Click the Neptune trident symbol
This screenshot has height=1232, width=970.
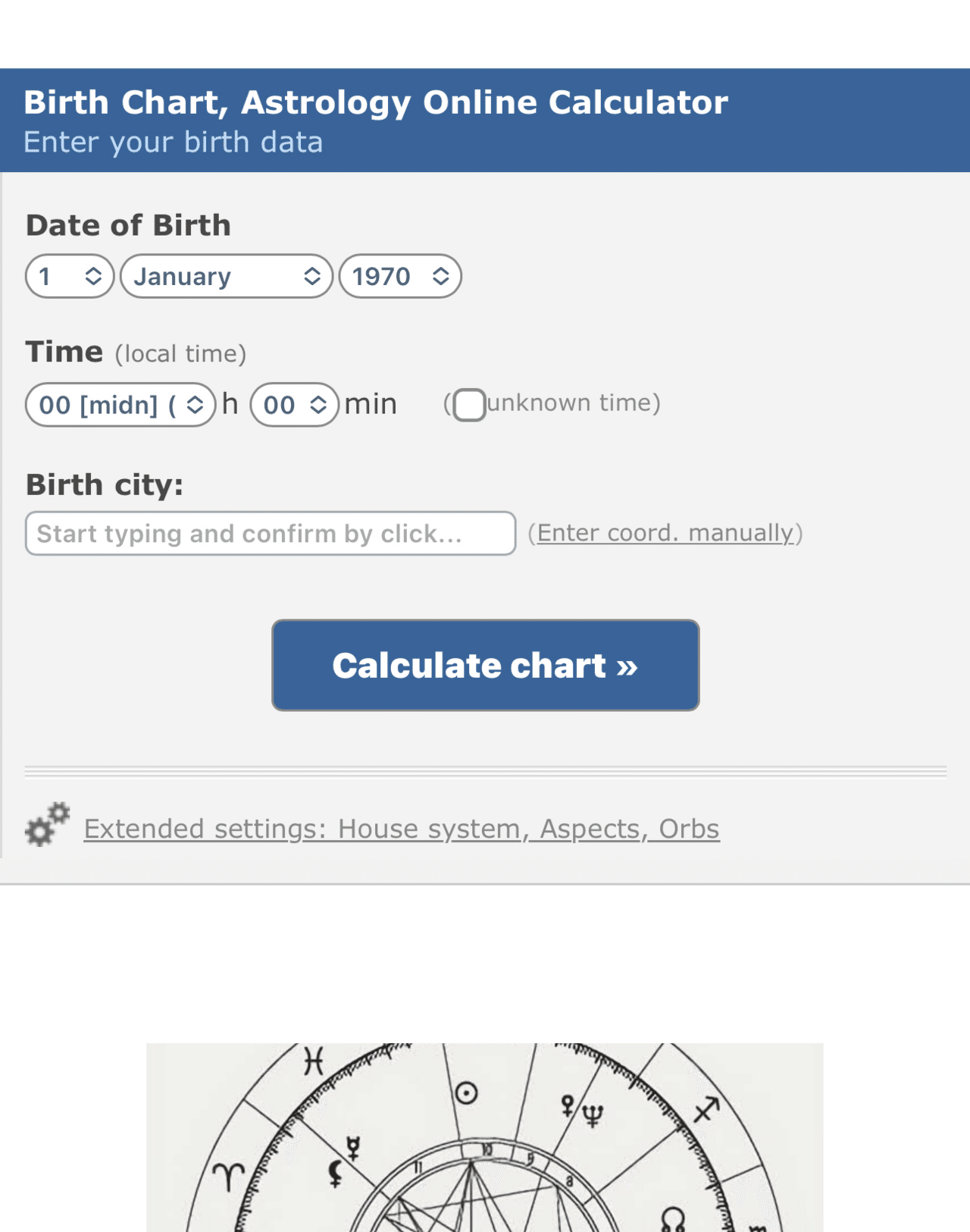pos(593,1115)
